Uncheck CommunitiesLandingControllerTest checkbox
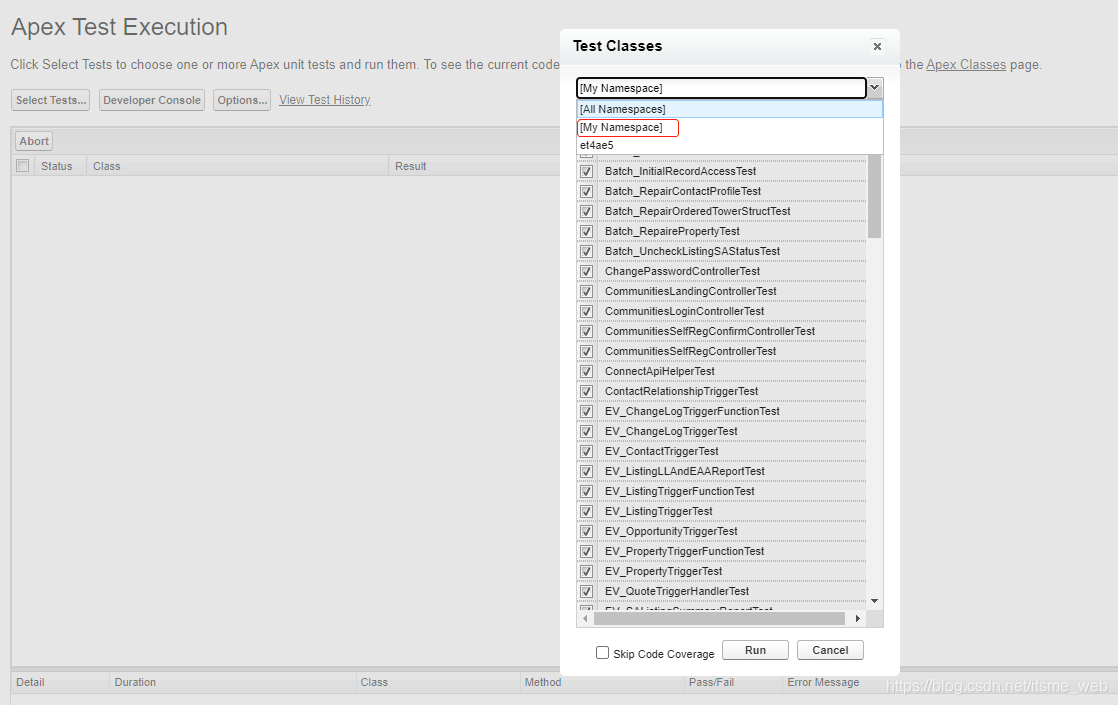The height and width of the screenshot is (705, 1118). click(586, 292)
